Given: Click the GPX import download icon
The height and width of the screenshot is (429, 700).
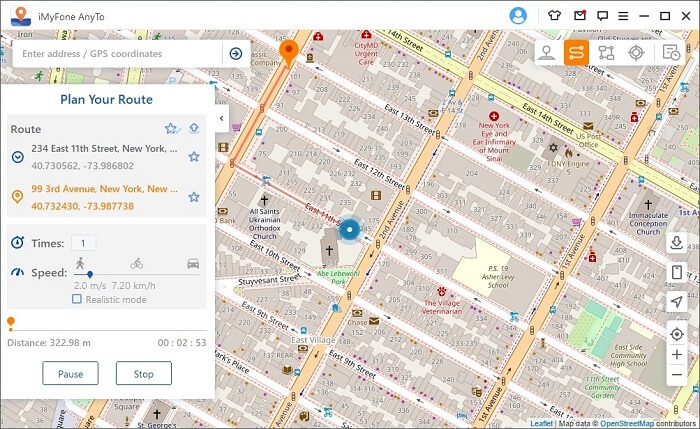Looking at the screenshot, I should [x=677, y=242].
